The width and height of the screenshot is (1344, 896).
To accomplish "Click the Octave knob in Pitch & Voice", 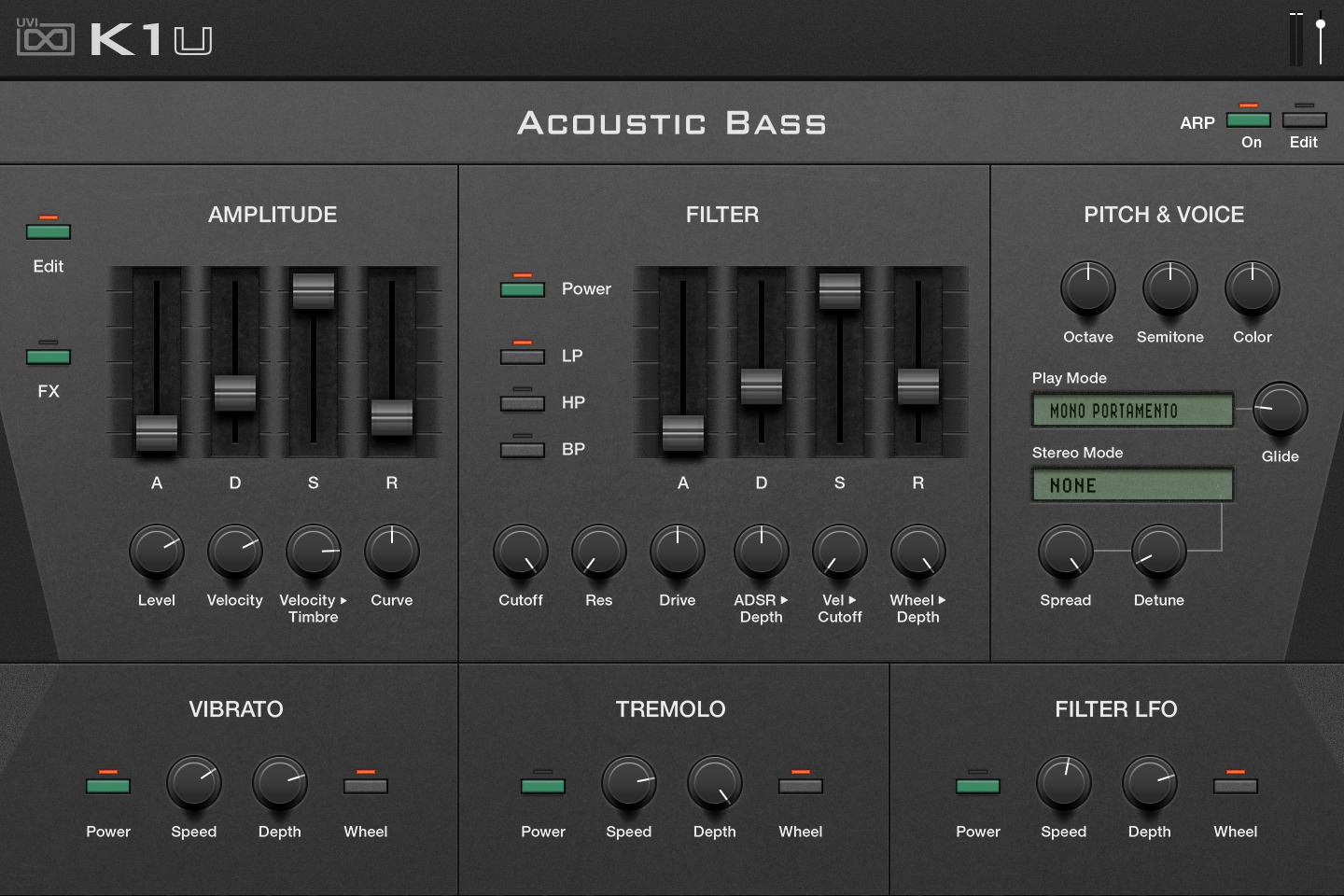I will point(1087,288).
